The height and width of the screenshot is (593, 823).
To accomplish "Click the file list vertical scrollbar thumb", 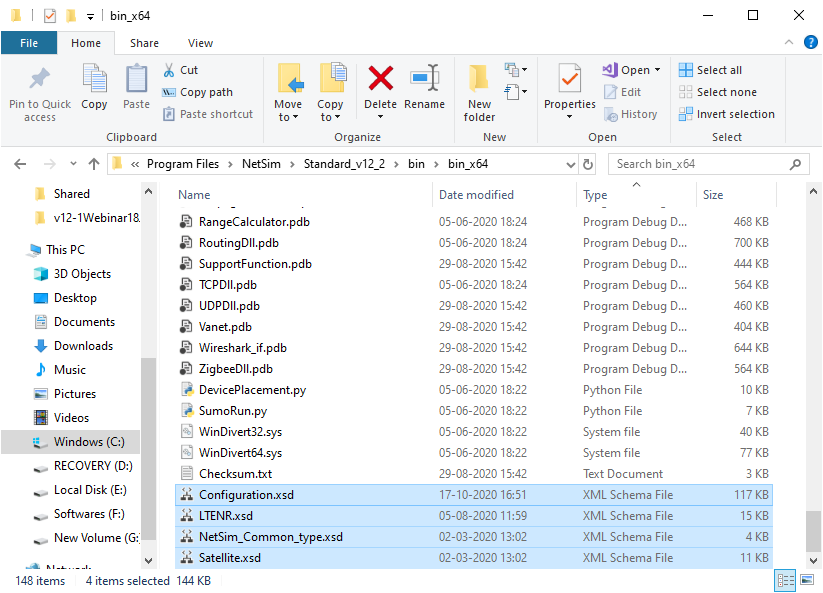I will [813, 531].
